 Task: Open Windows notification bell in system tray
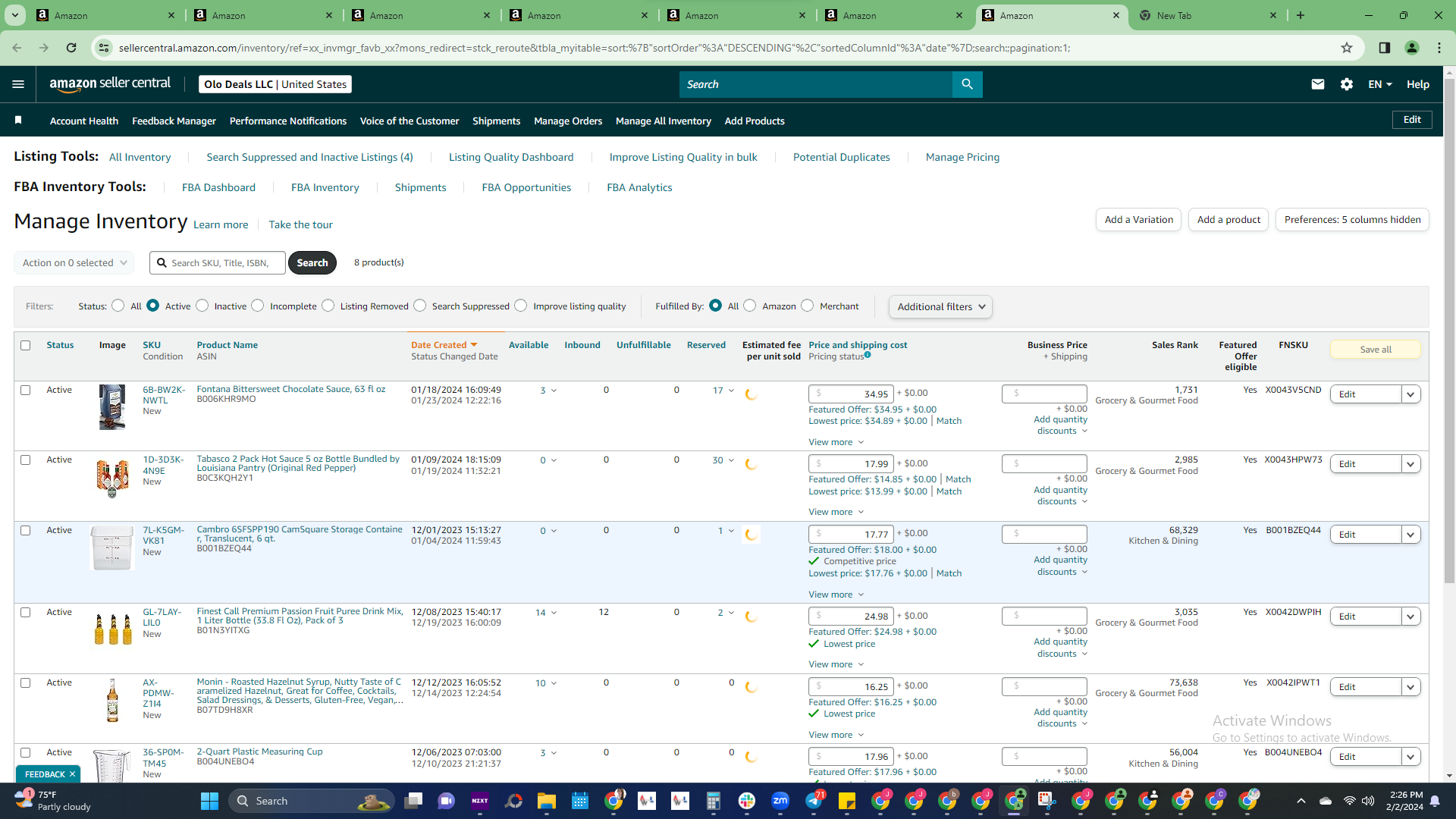pos(1435,801)
